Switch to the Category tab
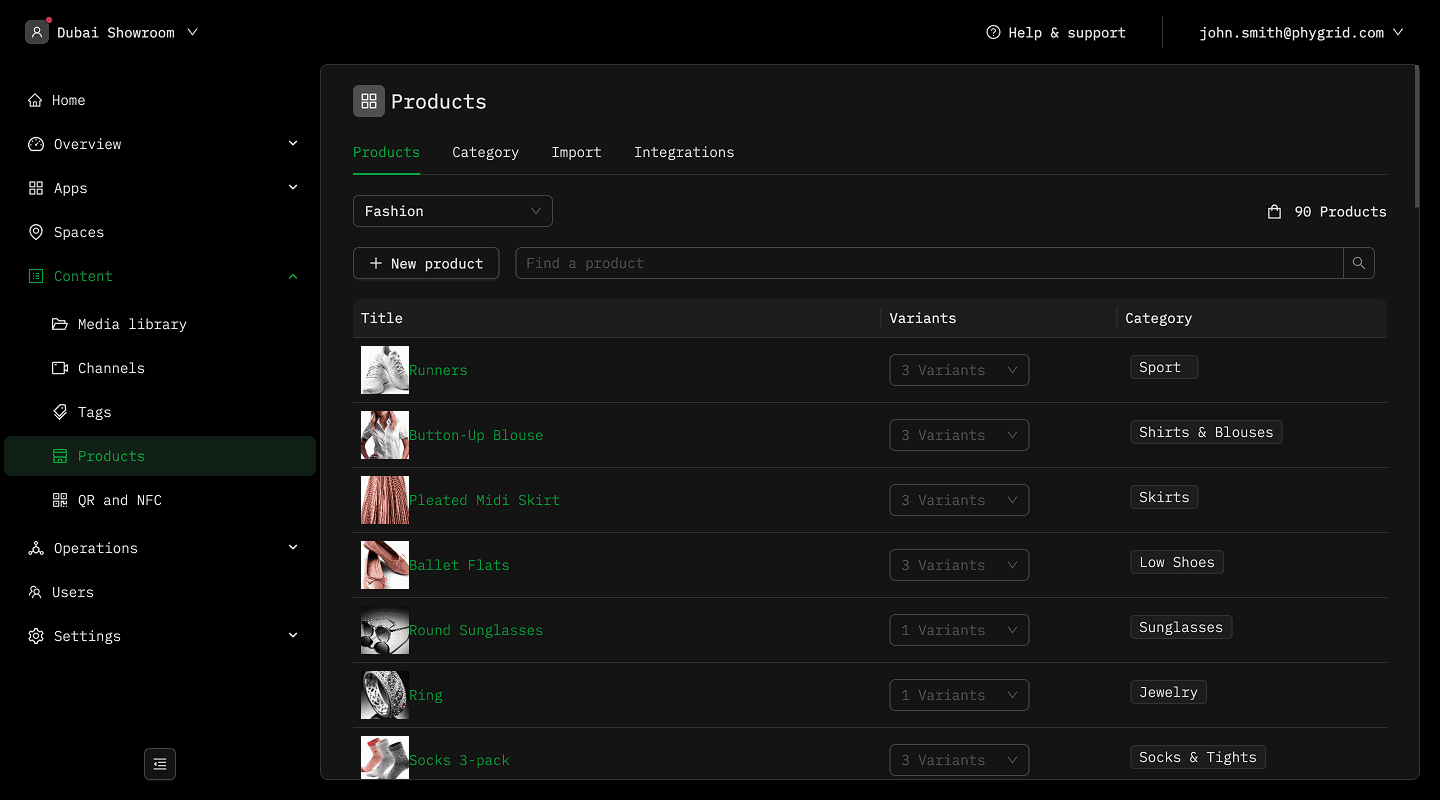Screen dimensions: 1440x800 point(485,153)
